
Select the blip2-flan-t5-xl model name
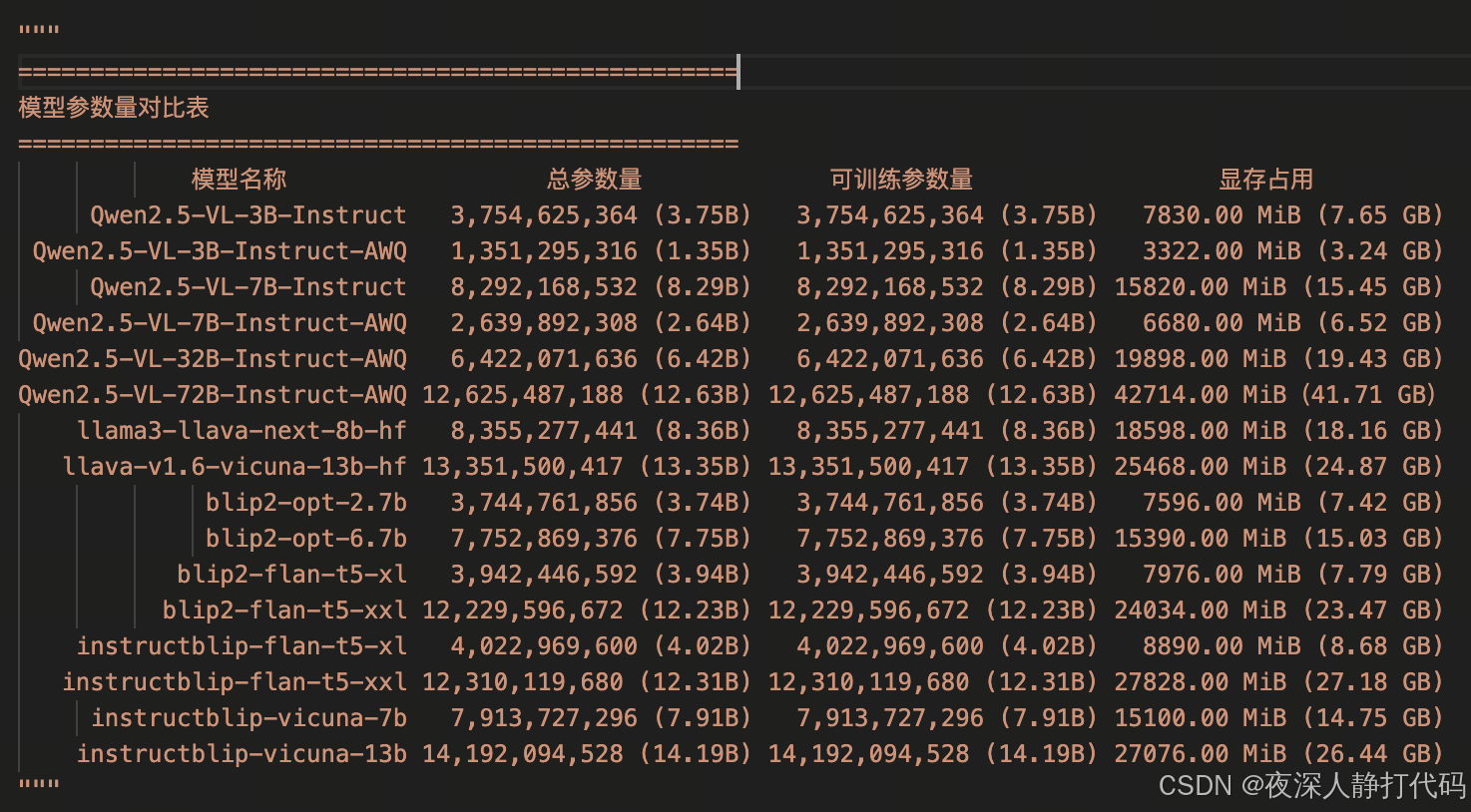click(292, 575)
